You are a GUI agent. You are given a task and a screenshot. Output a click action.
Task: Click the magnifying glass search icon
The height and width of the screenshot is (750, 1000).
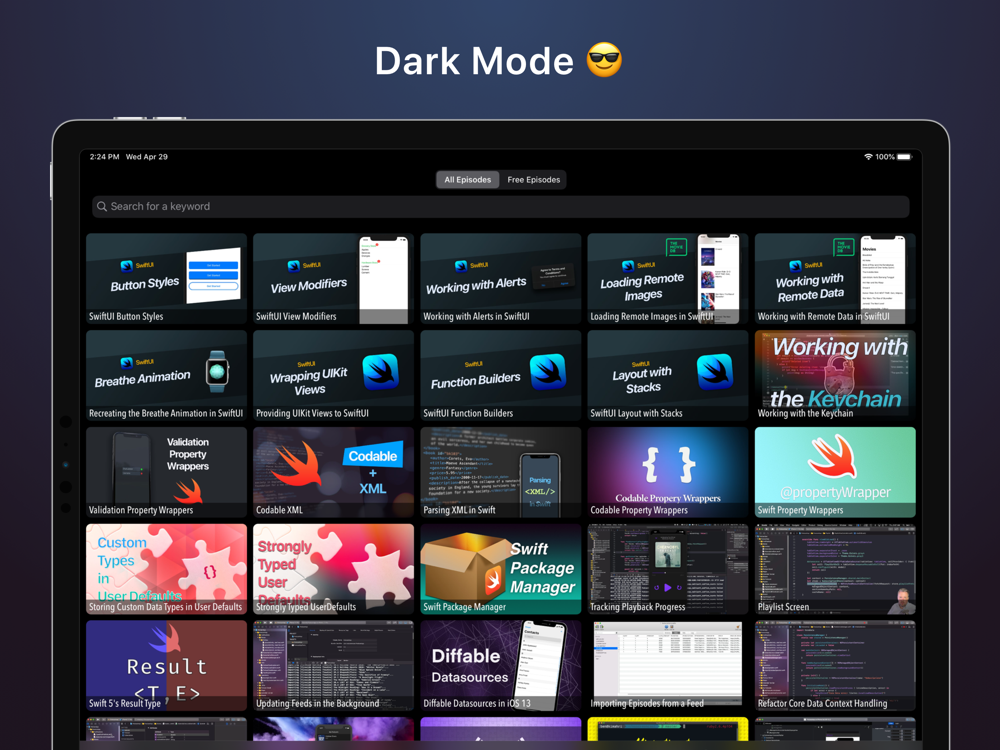101,207
